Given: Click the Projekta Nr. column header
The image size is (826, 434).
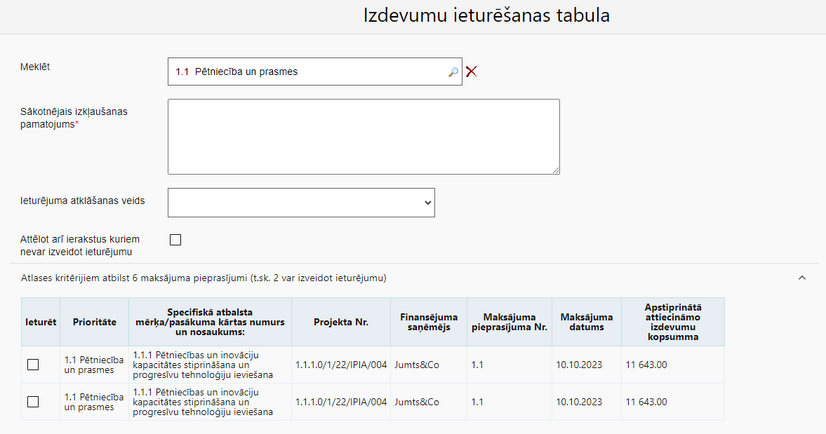Looking at the screenshot, I should pyautogui.click(x=341, y=322).
